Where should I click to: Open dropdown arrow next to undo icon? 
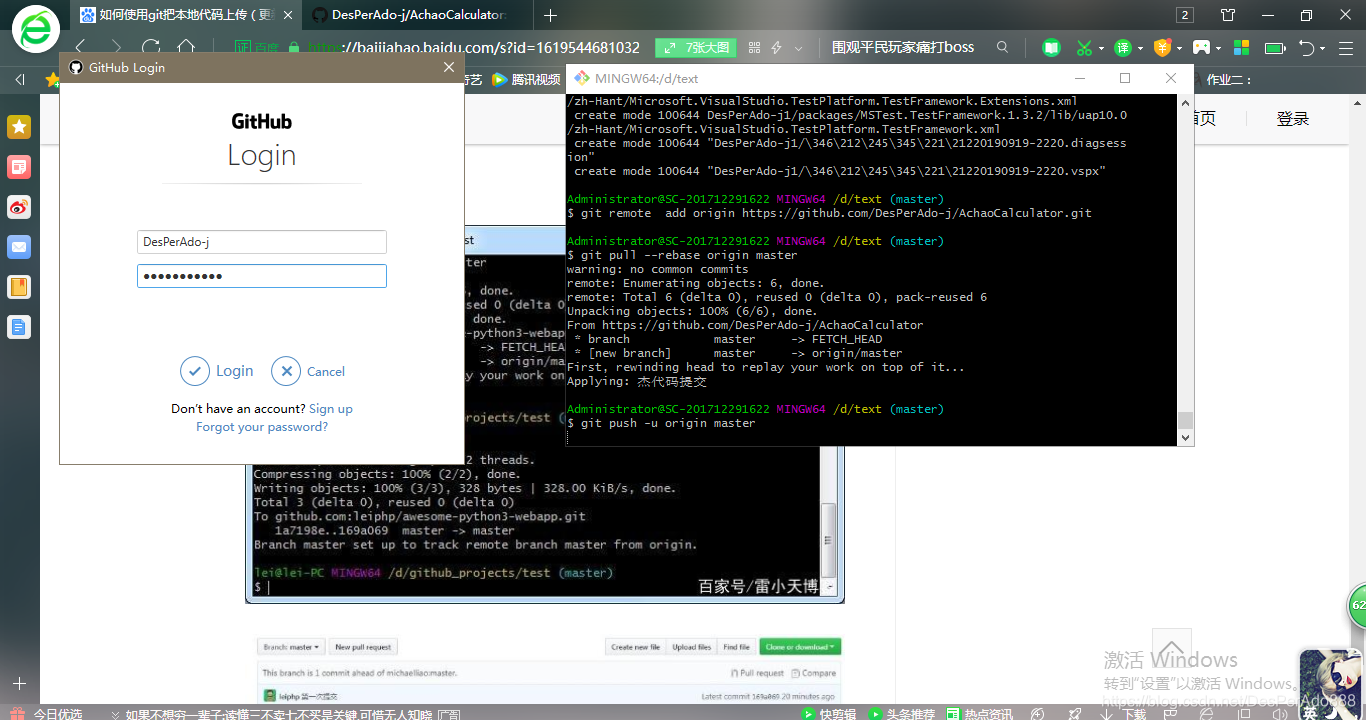[1323, 48]
